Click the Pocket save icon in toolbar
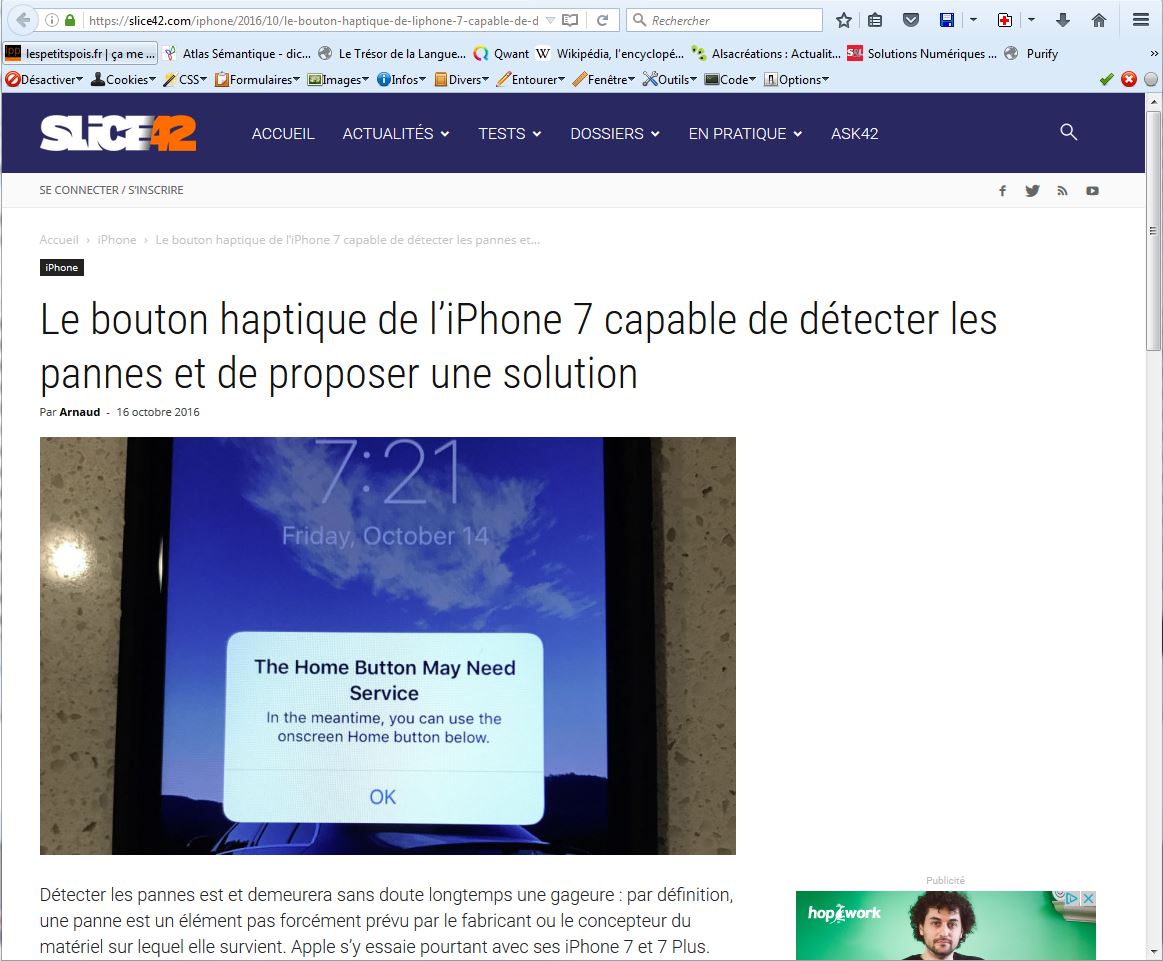The width and height of the screenshot is (1163, 961). (910, 20)
